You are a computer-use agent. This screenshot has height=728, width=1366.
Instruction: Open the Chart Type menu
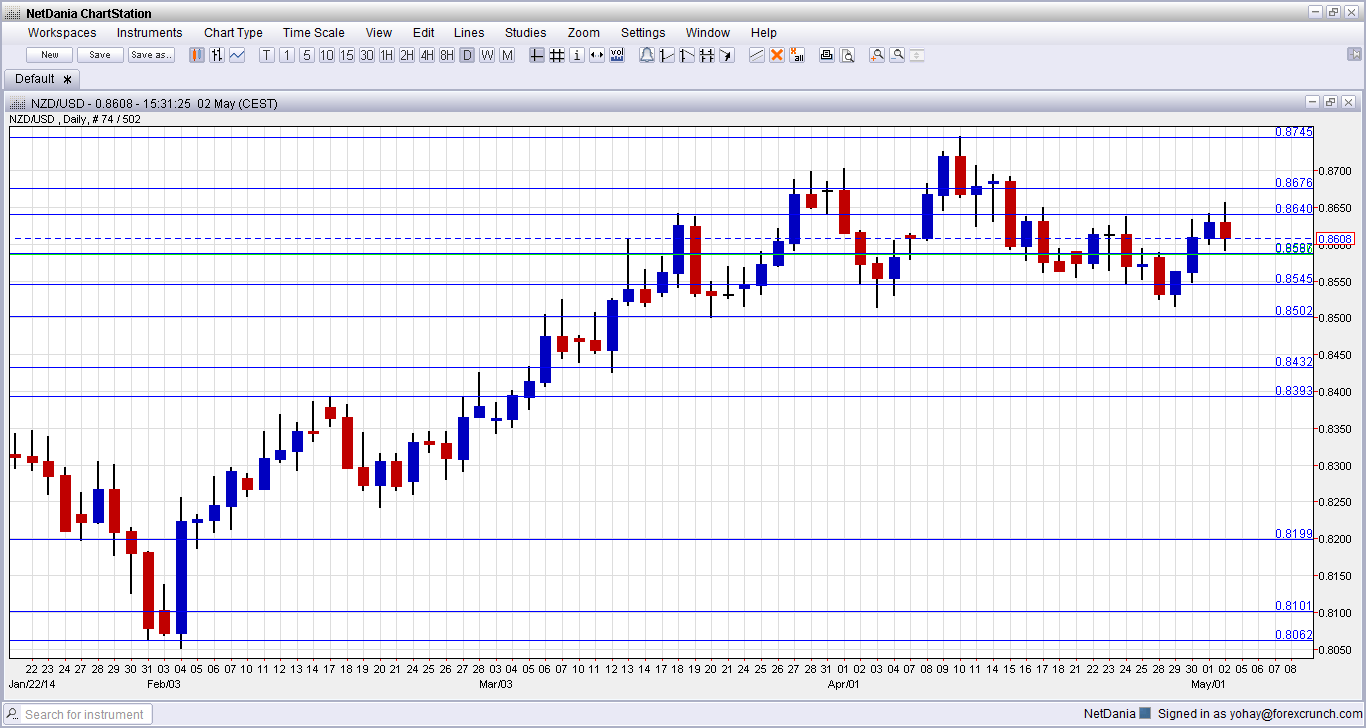(x=233, y=33)
